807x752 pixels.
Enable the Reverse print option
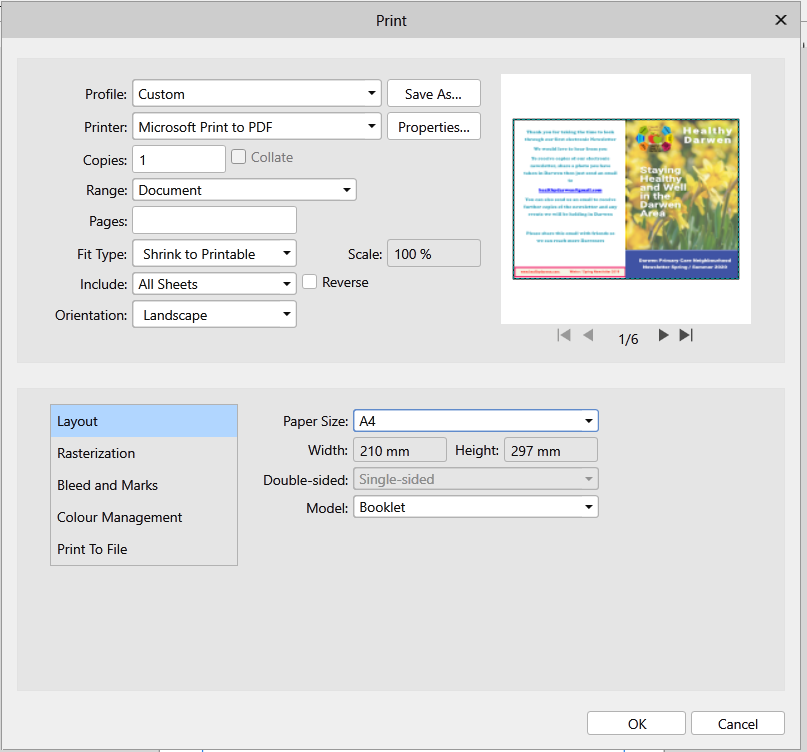[309, 282]
